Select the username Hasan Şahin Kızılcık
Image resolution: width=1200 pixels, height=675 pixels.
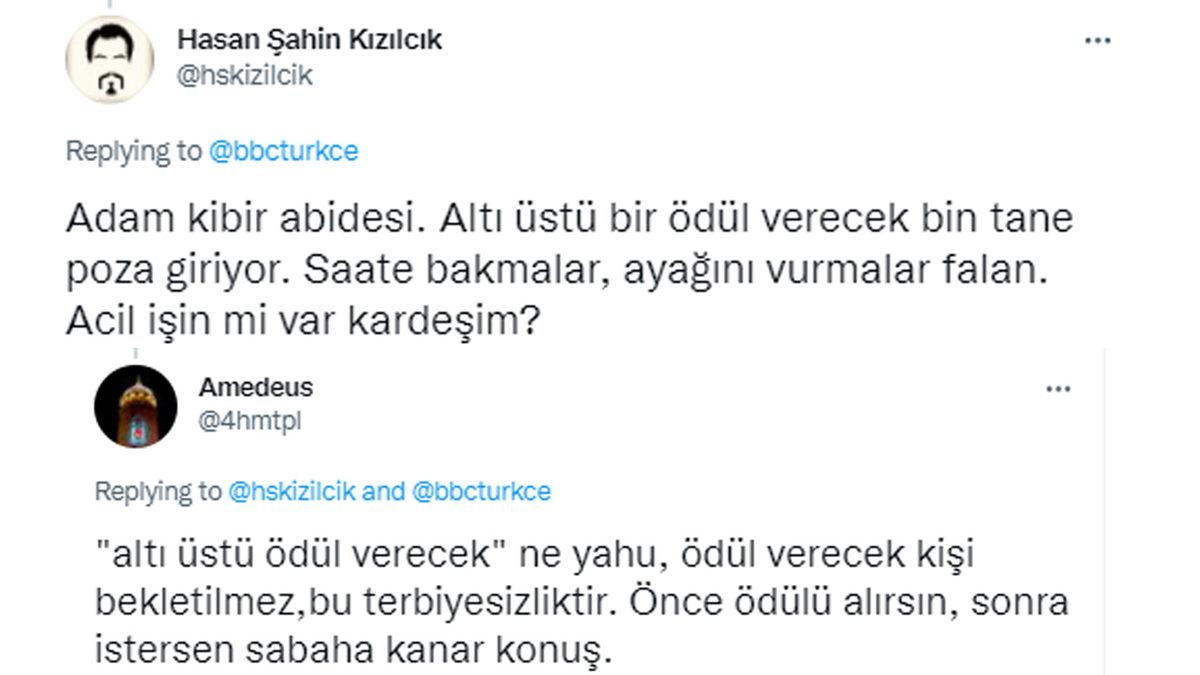[312, 41]
